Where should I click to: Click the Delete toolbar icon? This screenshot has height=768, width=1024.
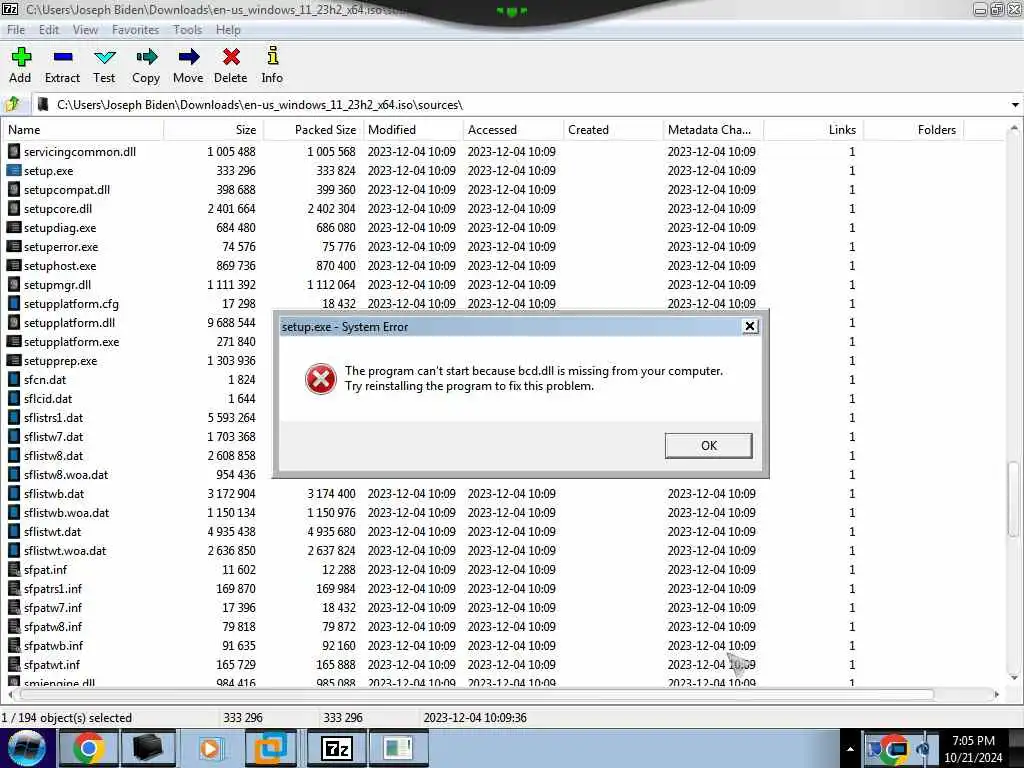231,57
